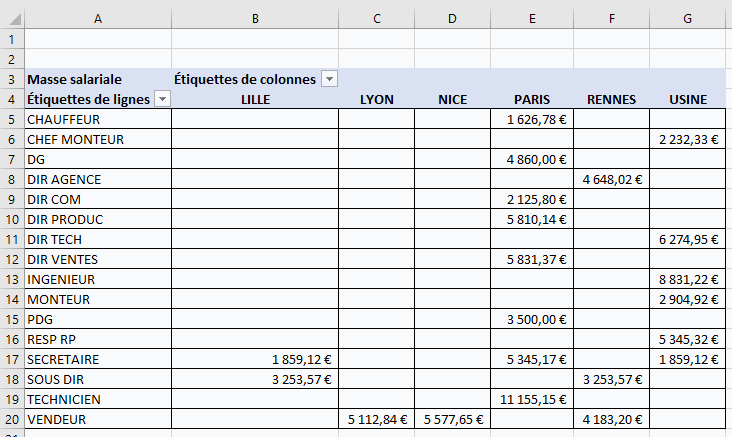Select the LILLE column label cell
This screenshot has height=437, width=732.
pyautogui.click(x=255, y=99)
